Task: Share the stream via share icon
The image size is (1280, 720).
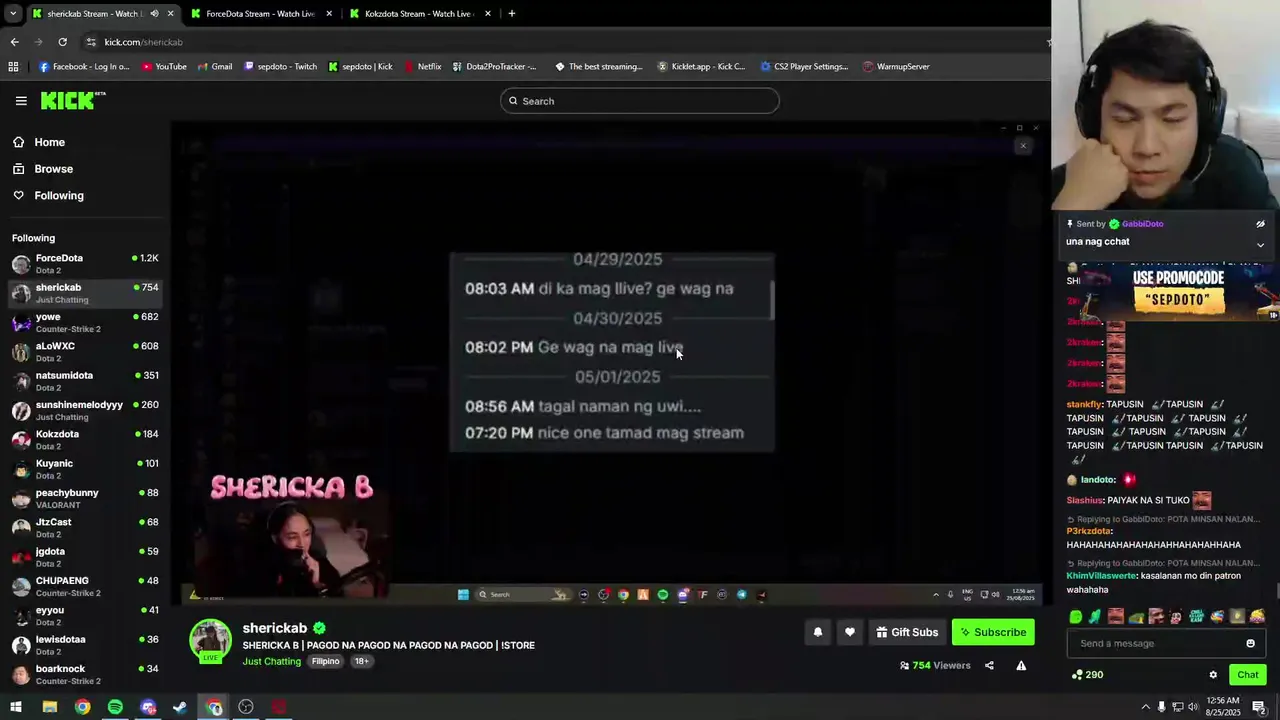Action: [989, 665]
